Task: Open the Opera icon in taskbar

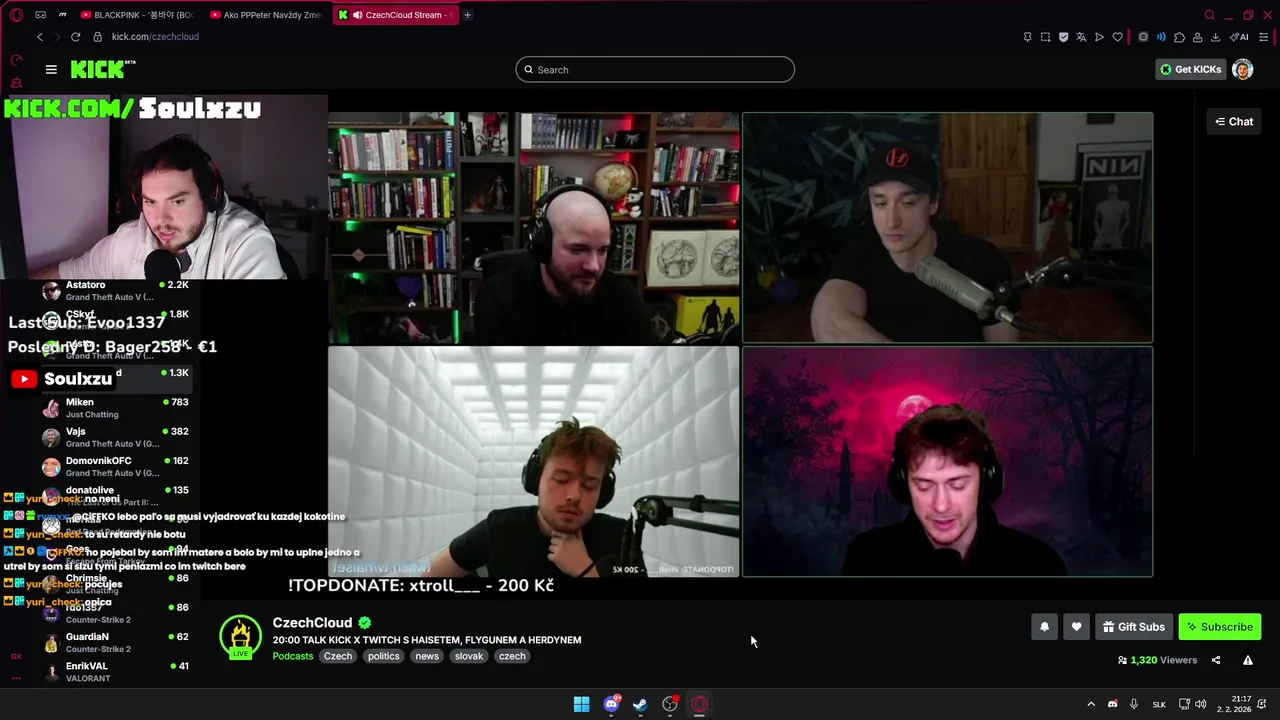Action: (699, 704)
